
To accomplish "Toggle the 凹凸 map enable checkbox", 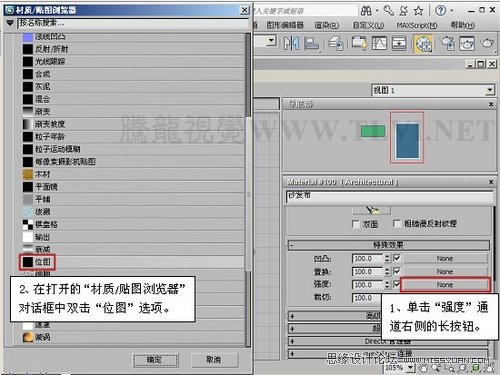I will [x=397, y=258].
